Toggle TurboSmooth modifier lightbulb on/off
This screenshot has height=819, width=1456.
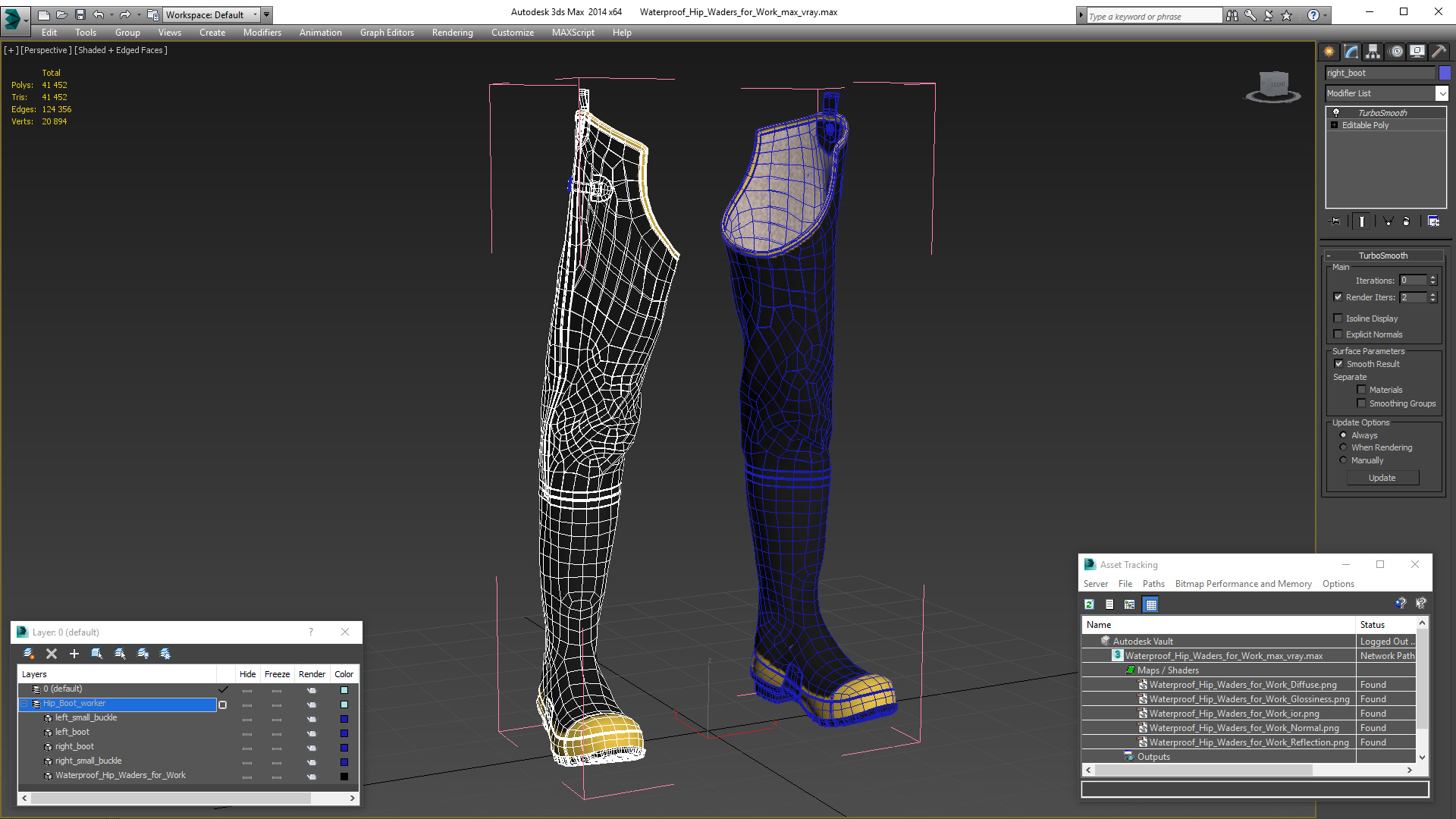click(x=1336, y=112)
